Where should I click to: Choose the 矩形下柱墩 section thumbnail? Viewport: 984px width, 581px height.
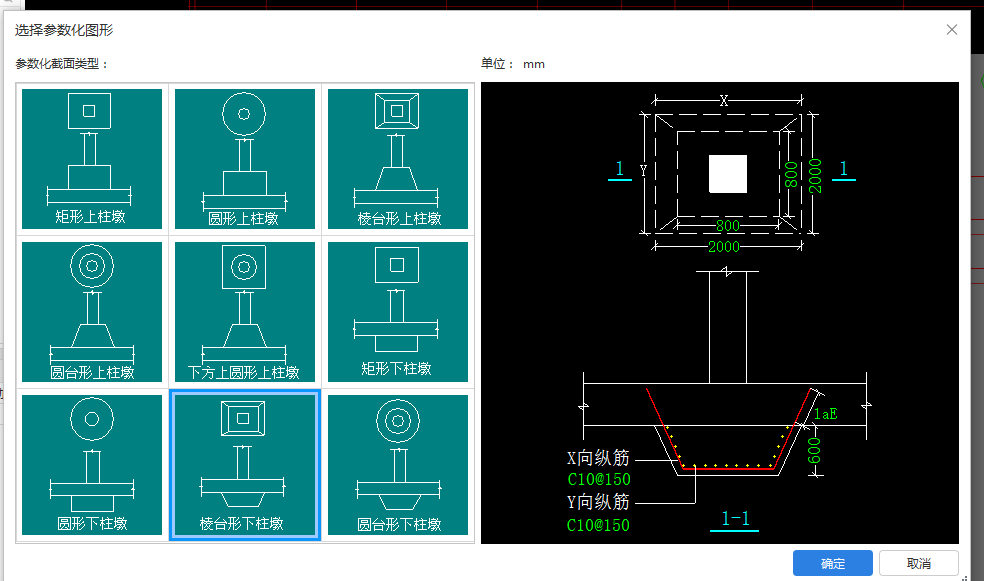tap(398, 312)
